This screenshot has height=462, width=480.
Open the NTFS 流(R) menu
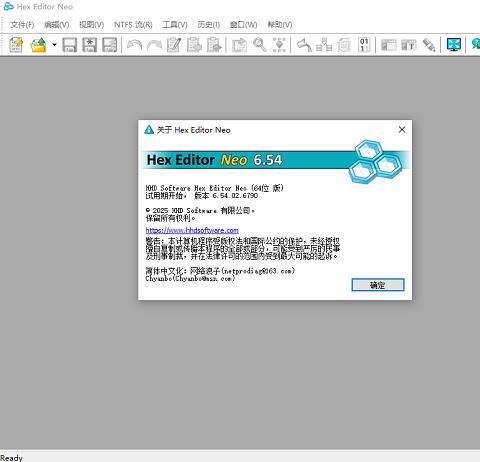pyautogui.click(x=133, y=25)
